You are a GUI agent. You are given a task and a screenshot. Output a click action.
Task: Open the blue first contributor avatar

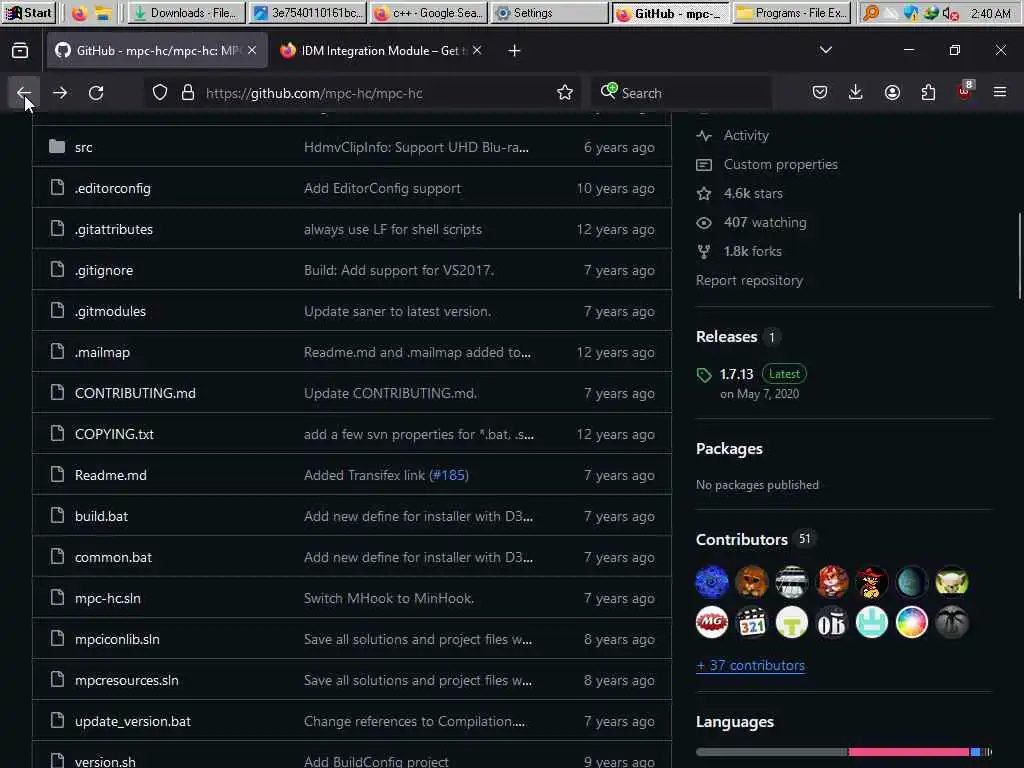pos(712,582)
